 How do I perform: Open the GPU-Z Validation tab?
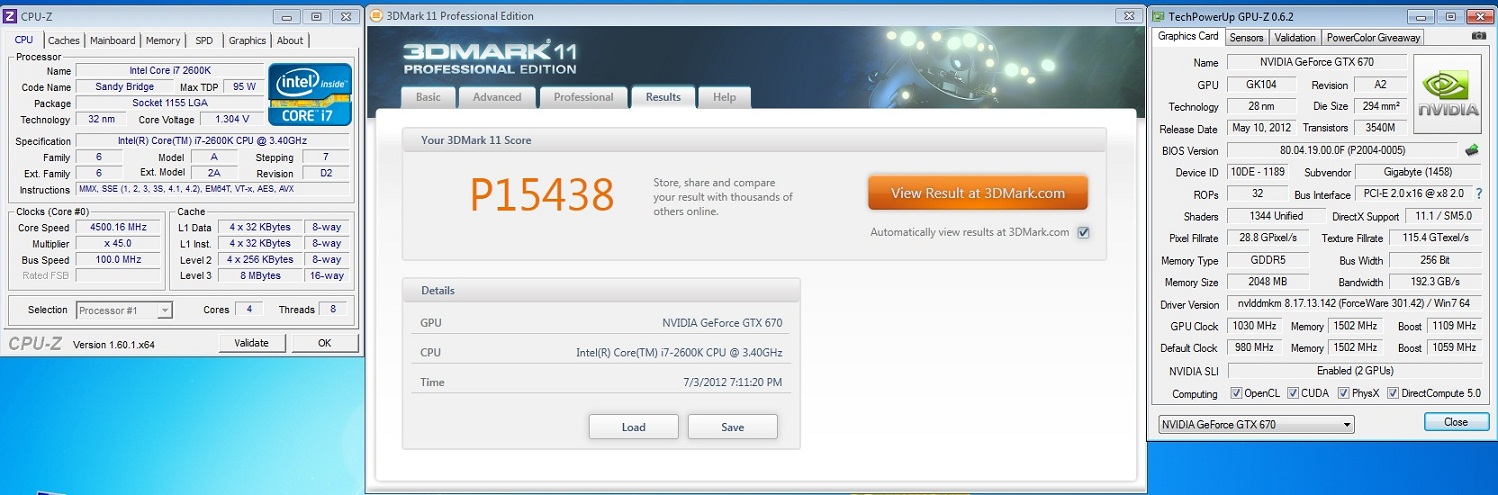[1295, 37]
